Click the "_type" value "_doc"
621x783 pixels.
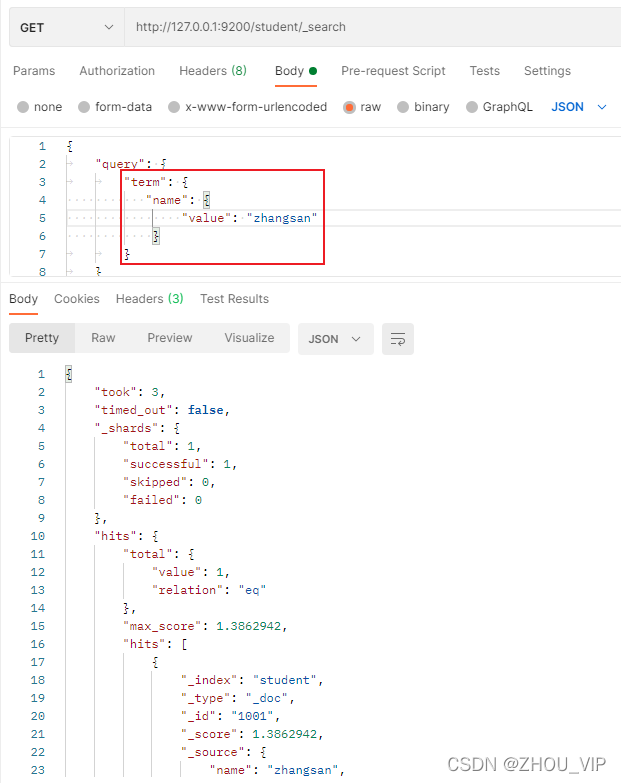(267, 698)
